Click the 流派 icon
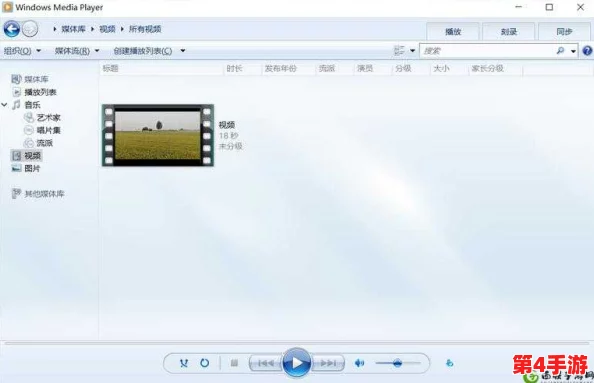Viewport: 594px width, 383px height. 29,143
